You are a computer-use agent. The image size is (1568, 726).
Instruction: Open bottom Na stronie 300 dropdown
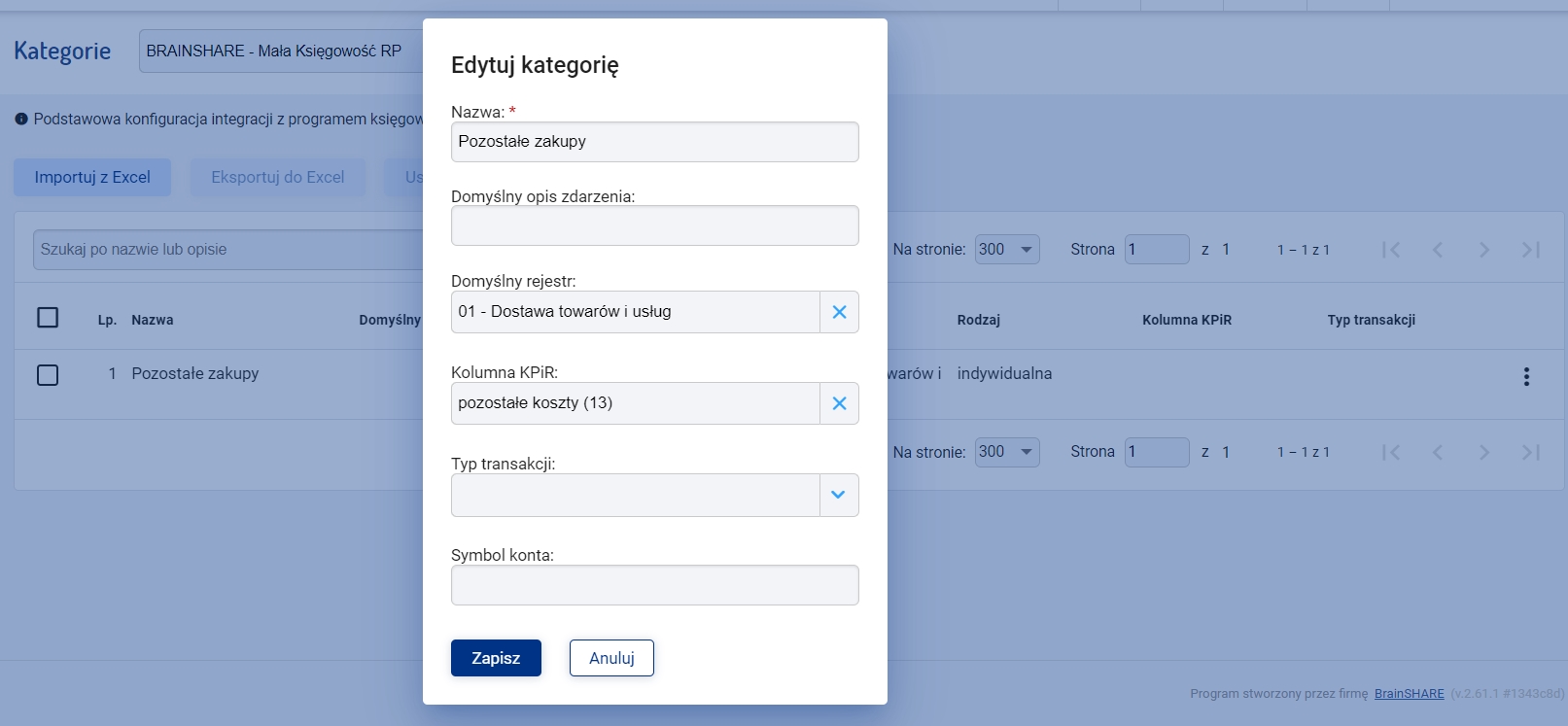tap(1007, 452)
